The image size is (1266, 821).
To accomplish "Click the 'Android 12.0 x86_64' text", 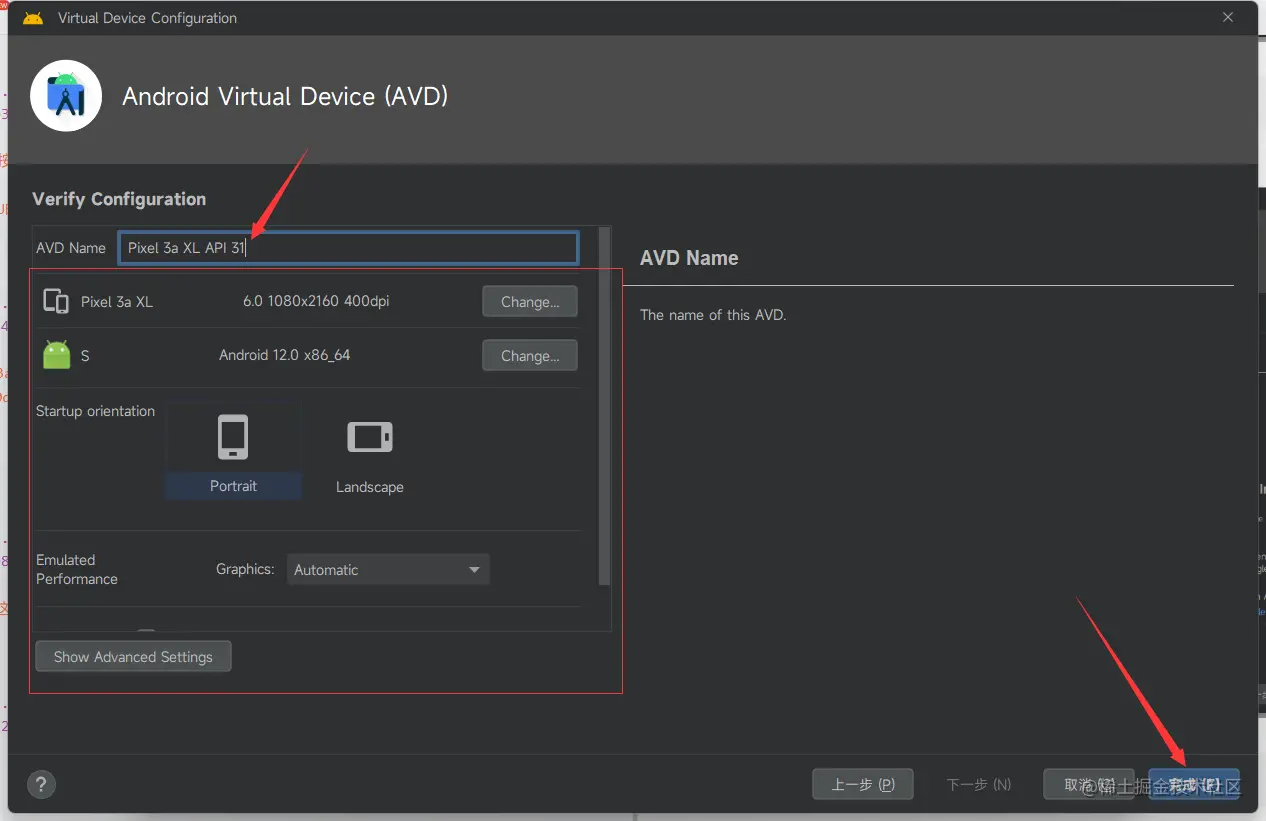I will (x=285, y=355).
